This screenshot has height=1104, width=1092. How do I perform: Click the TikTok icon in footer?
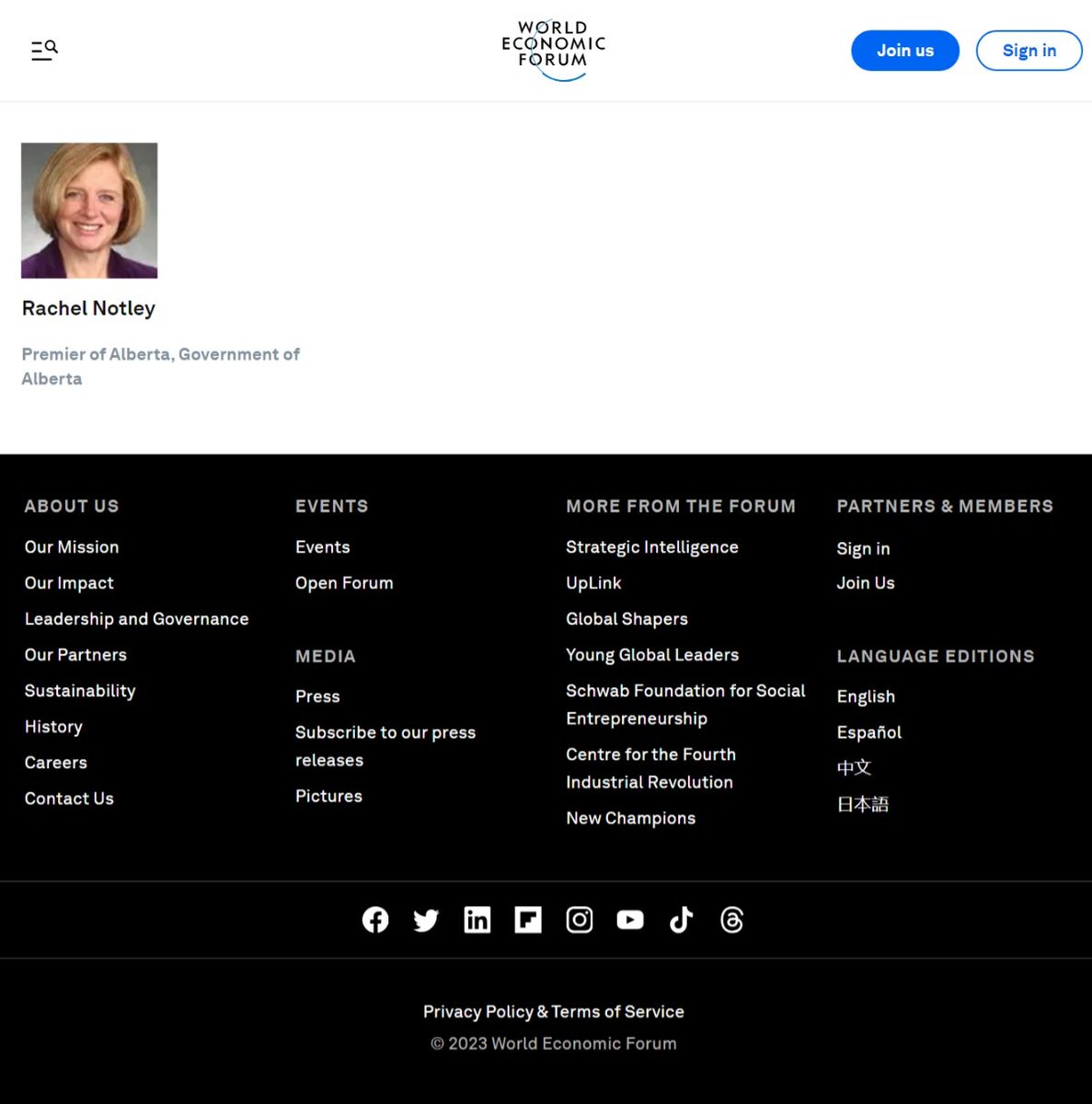coord(681,920)
